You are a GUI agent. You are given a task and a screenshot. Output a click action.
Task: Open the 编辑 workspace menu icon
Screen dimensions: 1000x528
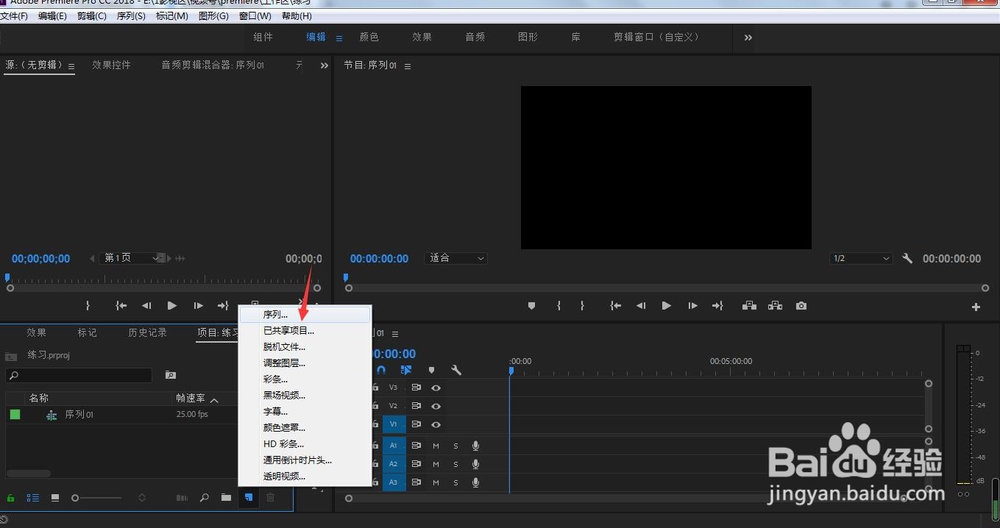(x=339, y=38)
